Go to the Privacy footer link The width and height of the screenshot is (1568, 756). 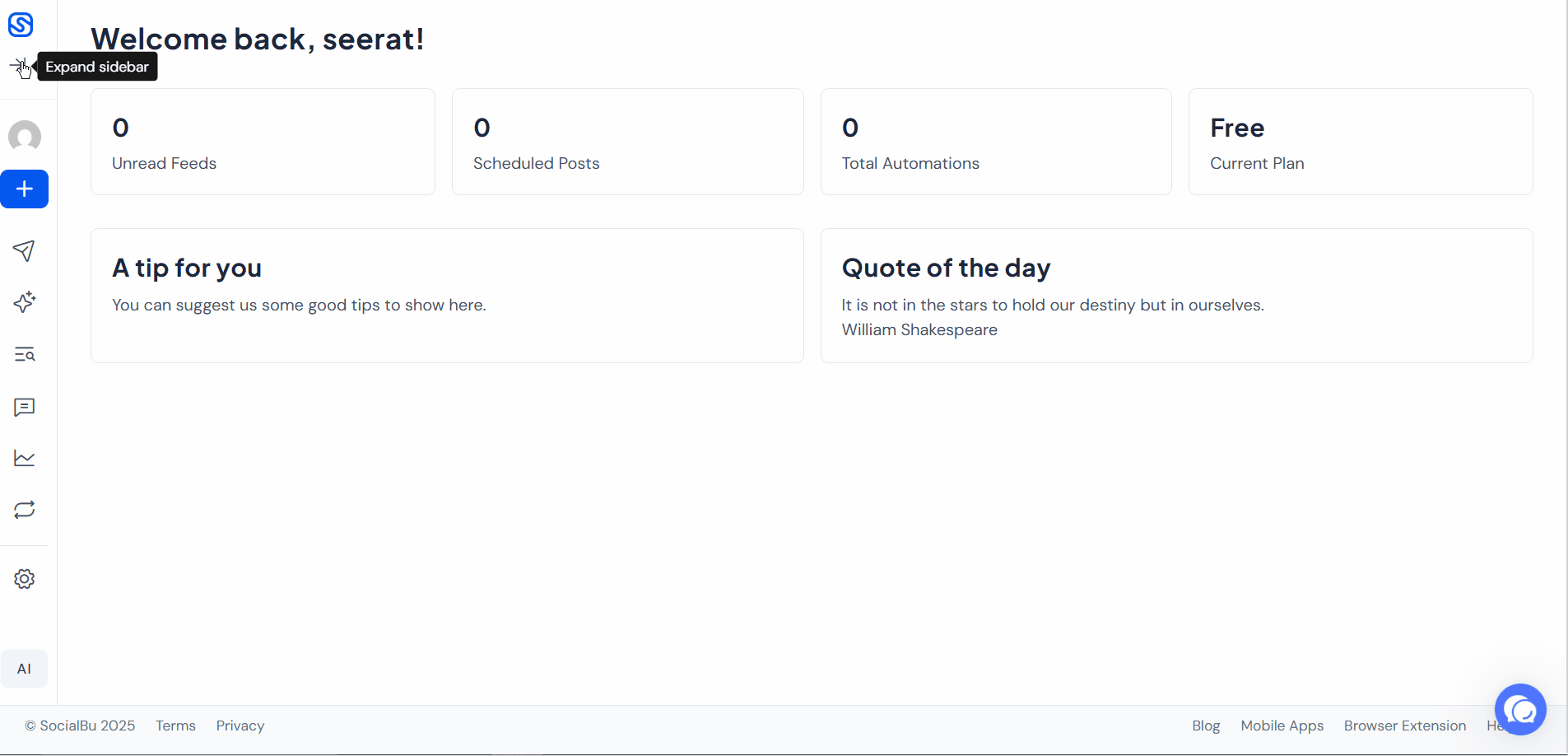[x=240, y=726]
